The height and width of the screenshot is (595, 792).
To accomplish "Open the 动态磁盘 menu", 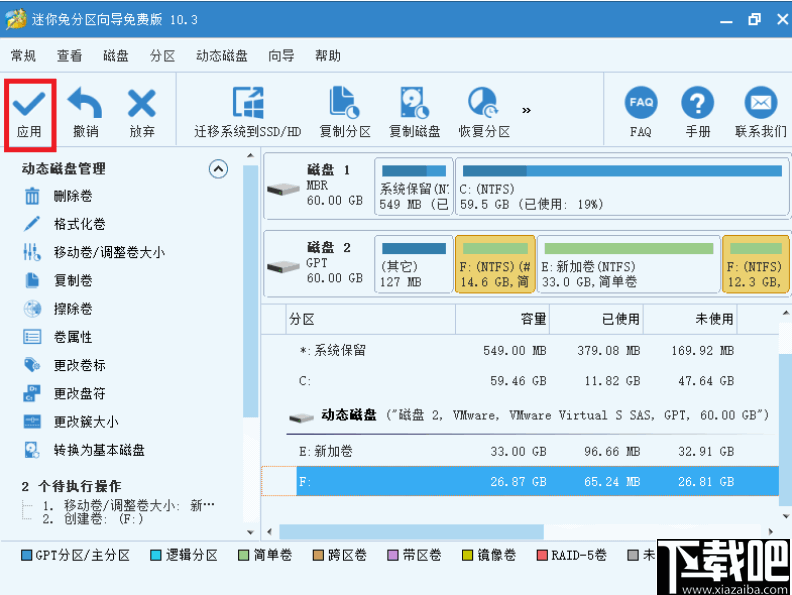I will click(x=222, y=56).
